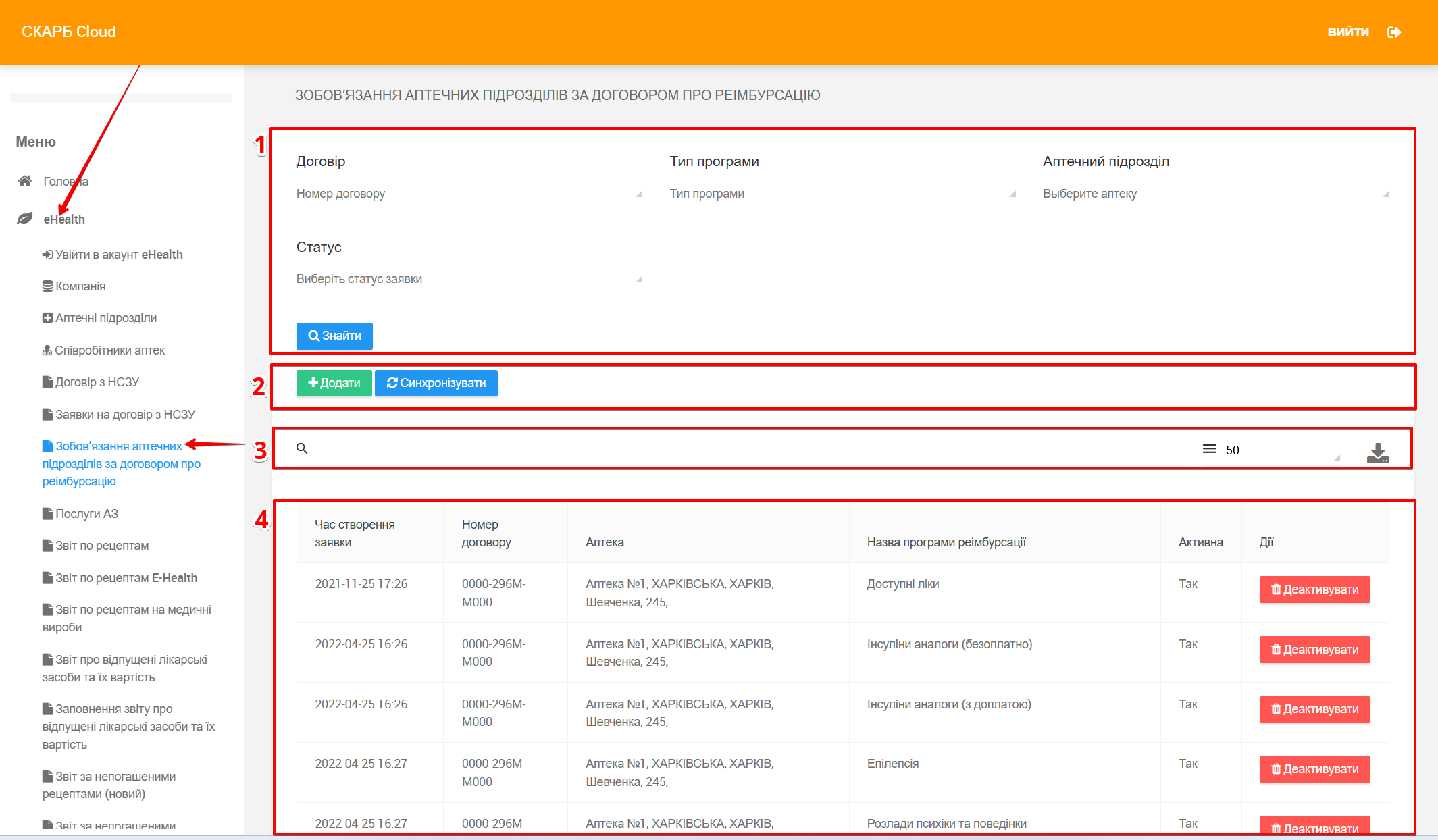Click the Співробітники аптек people icon
1438x840 pixels.
(x=47, y=350)
